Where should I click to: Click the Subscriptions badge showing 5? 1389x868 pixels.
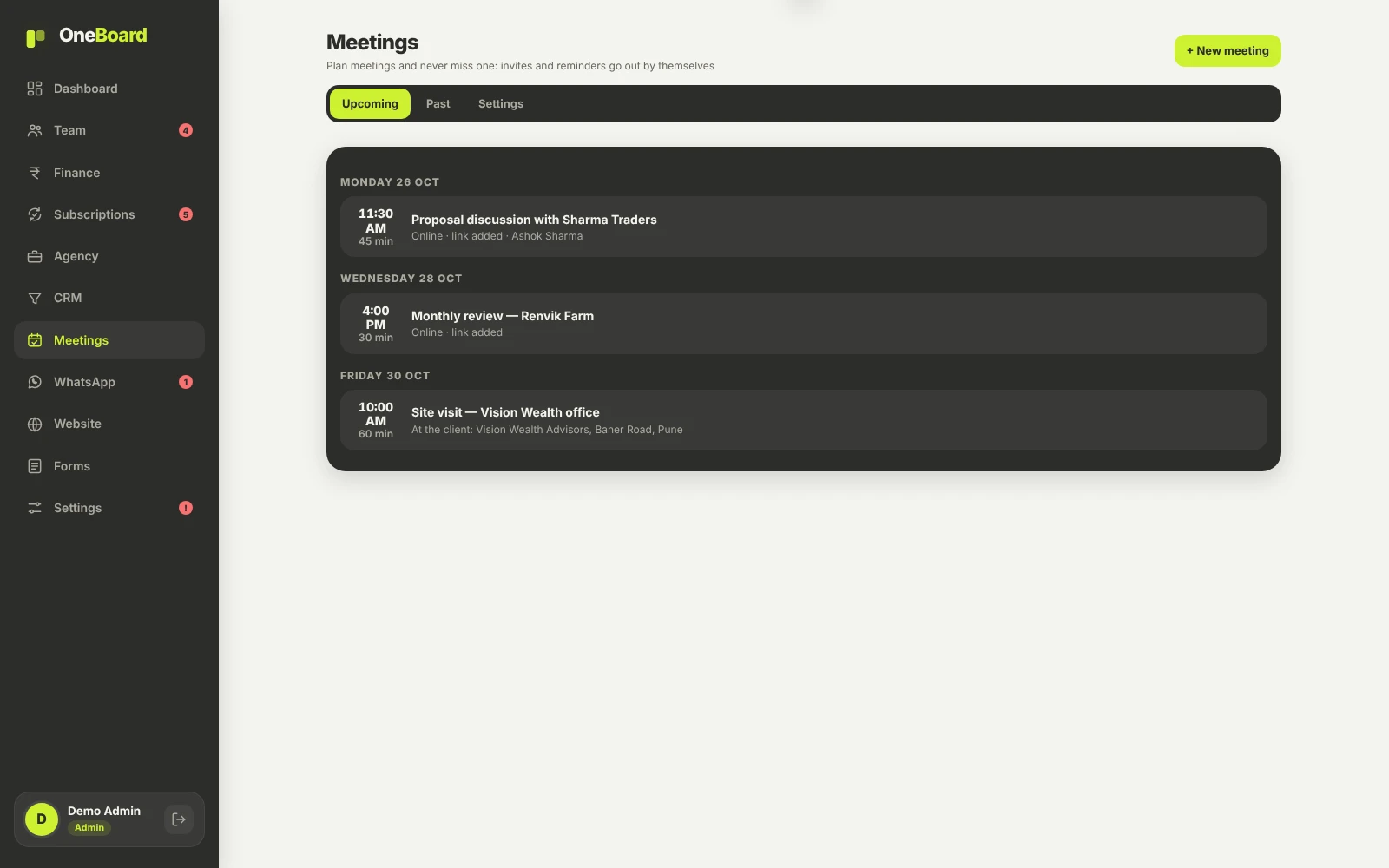pyautogui.click(x=186, y=214)
